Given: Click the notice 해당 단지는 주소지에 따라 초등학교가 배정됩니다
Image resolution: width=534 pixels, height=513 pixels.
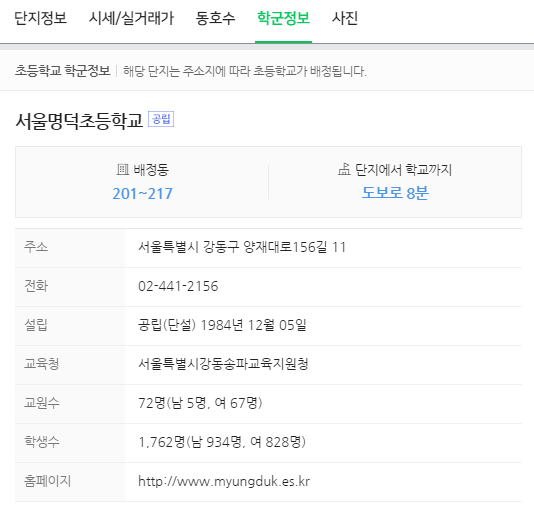Looking at the screenshot, I should click(x=245, y=71).
